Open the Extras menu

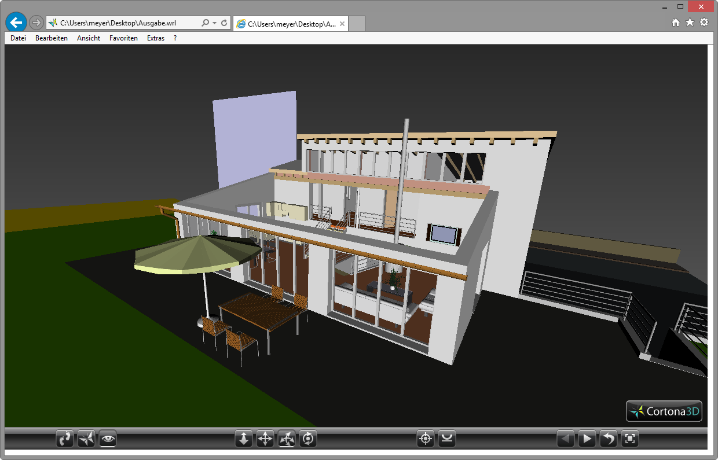(156, 38)
